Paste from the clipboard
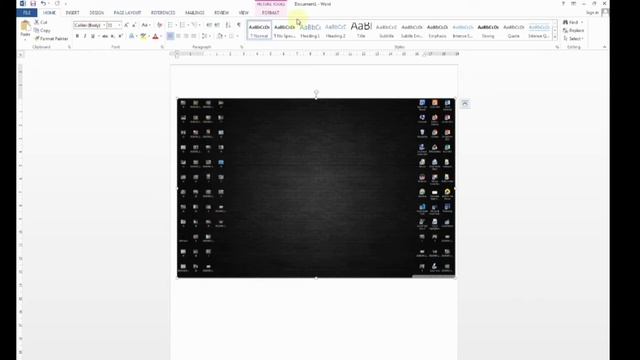The height and width of the screenshot is (360, 640). pyautogui.click(x=25, y=29)
